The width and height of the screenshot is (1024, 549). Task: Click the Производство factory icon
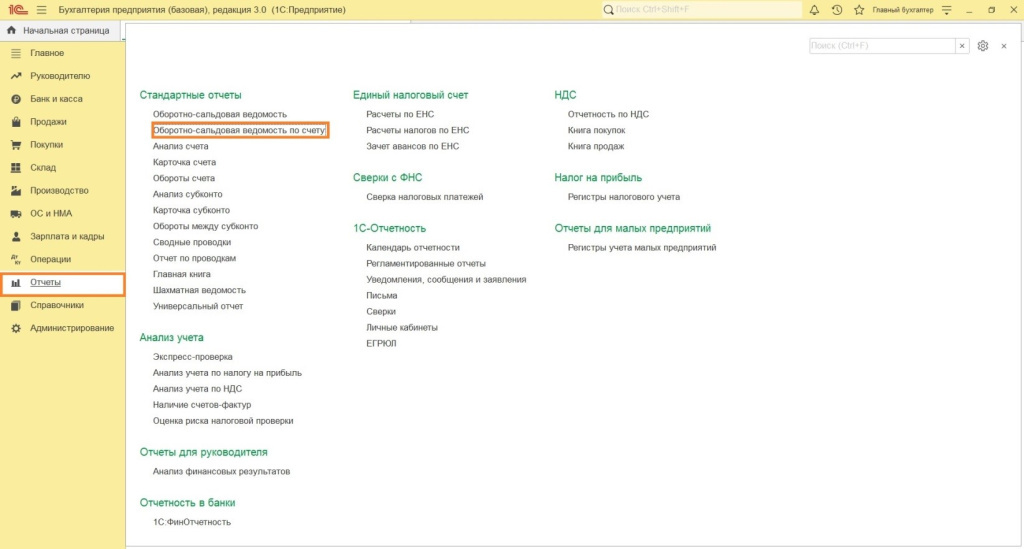click(16, 191)
